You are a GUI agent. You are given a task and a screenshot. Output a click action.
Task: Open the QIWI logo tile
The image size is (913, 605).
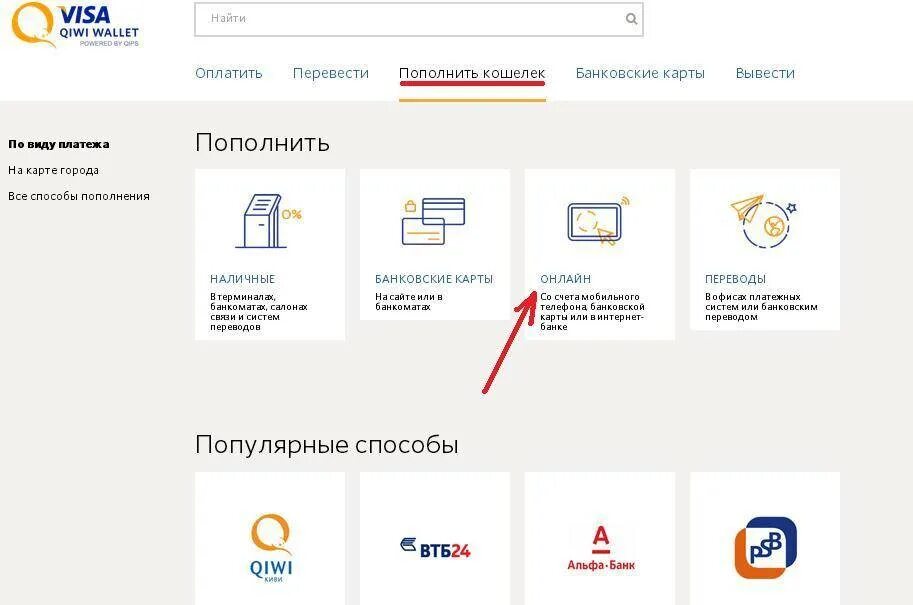tap(270, 538)
